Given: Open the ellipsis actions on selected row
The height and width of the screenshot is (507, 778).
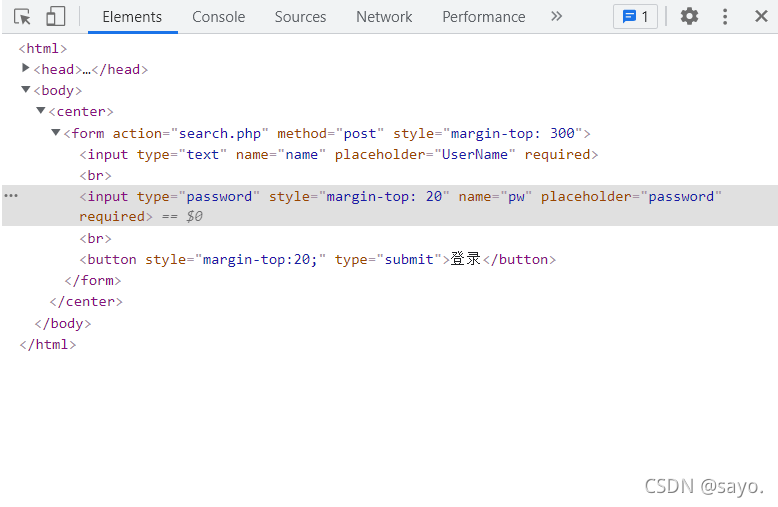Looking at the screenshot, I should [x=11, y=196].
